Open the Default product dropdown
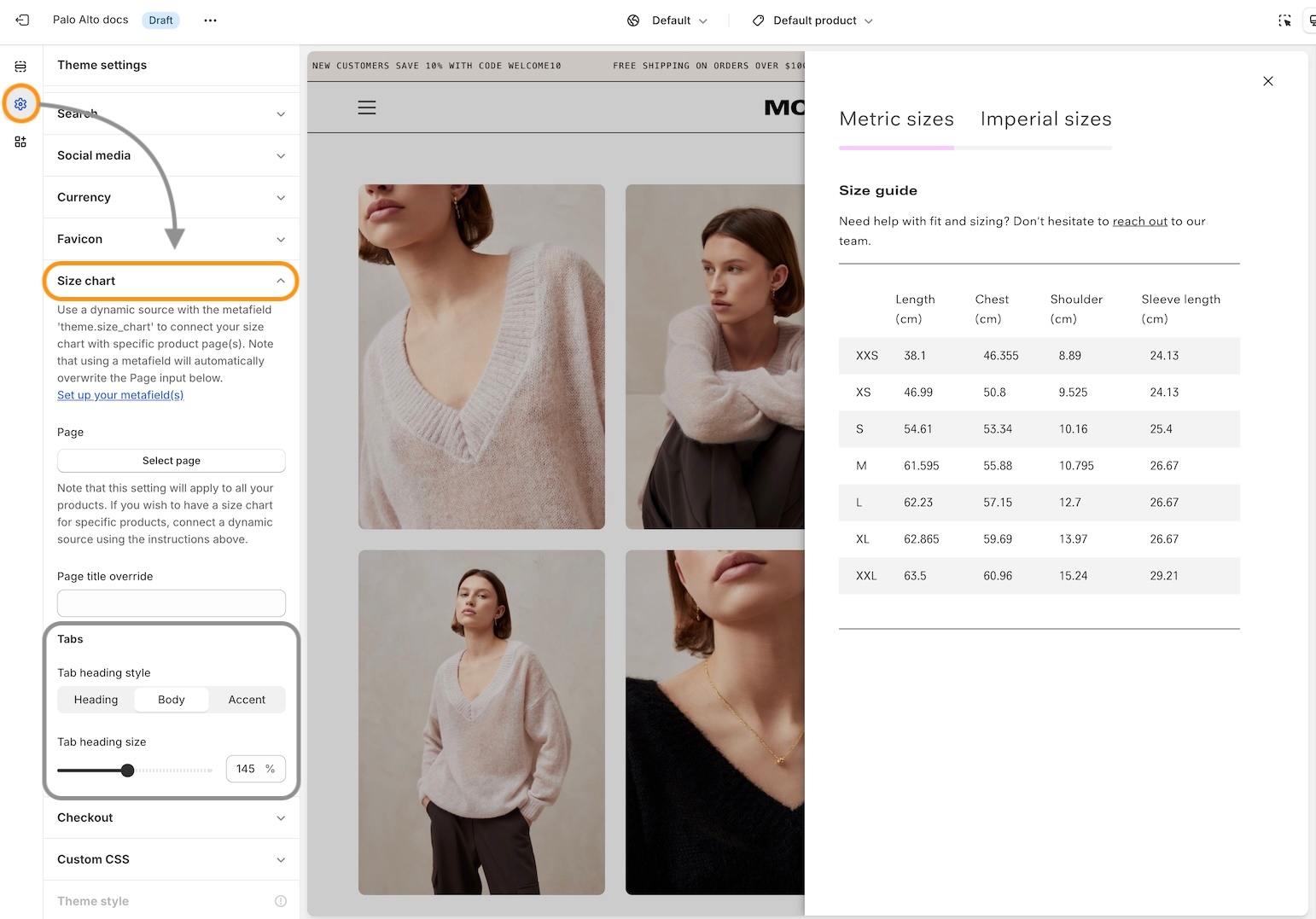 812,20
